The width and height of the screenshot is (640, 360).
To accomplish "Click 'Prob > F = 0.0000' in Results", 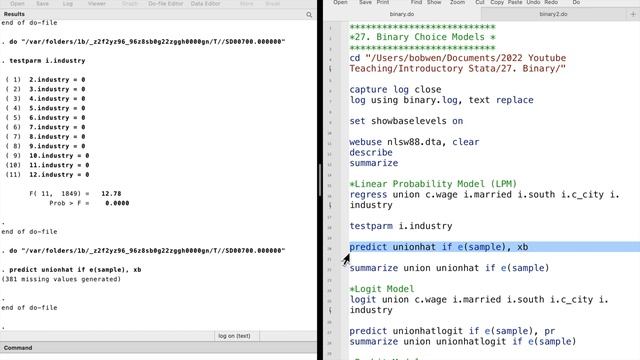I will (x=89, y=203).
